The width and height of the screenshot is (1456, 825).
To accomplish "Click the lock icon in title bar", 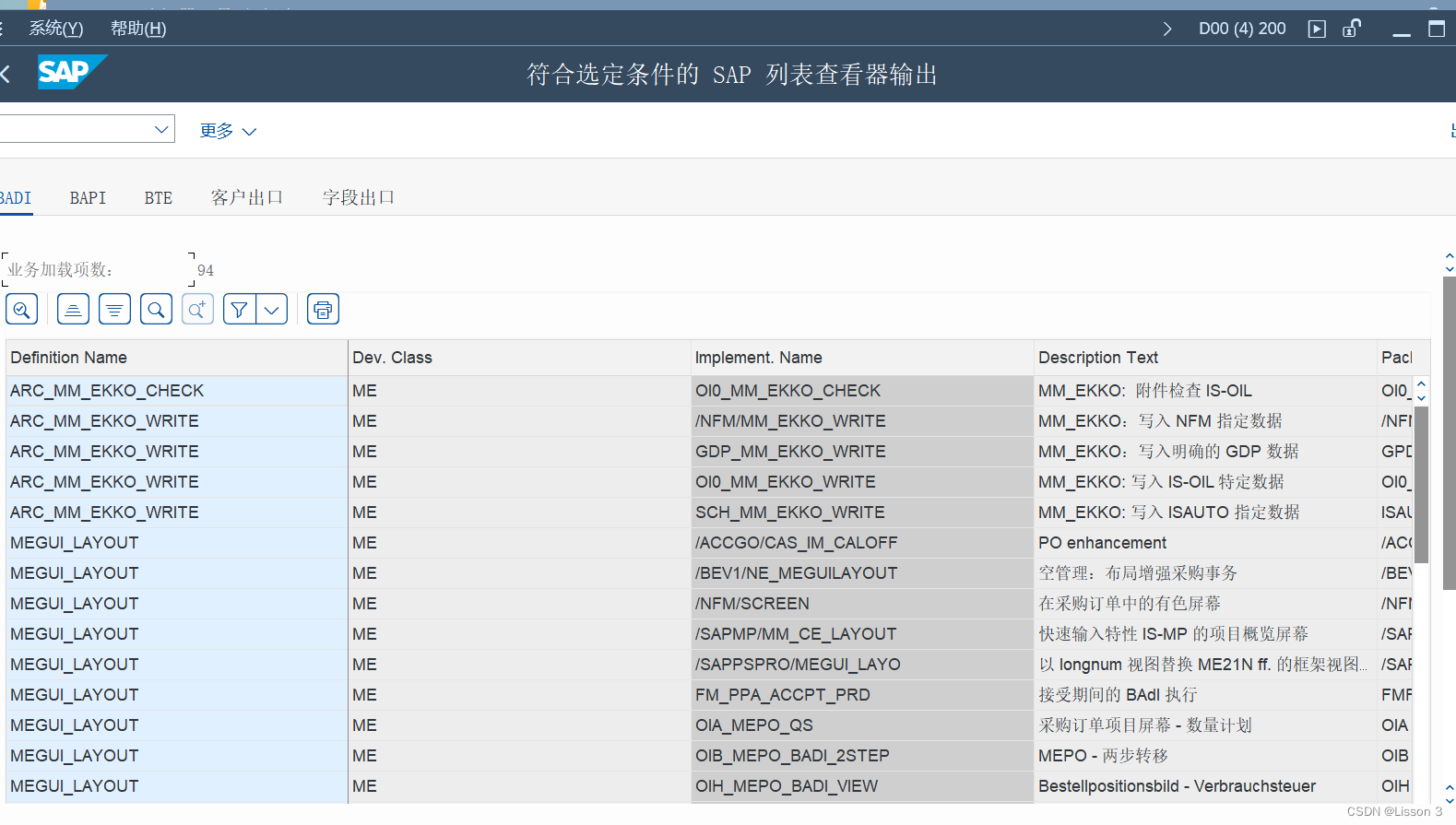I will tap(1352, 29).
